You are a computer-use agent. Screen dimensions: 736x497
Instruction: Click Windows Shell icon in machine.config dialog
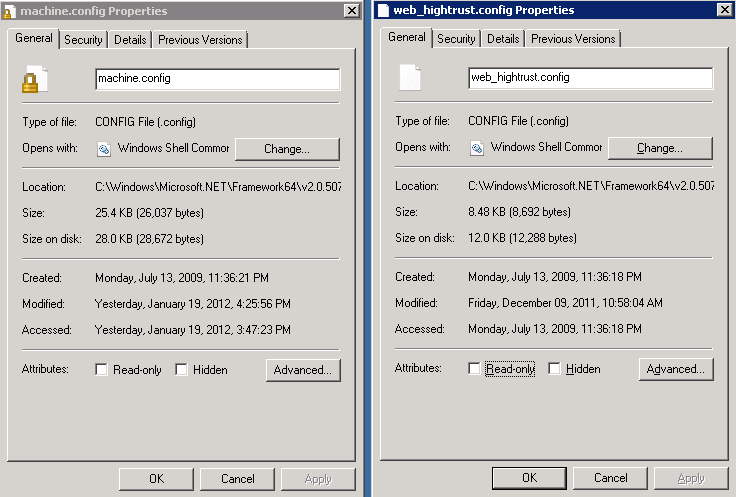103,148
